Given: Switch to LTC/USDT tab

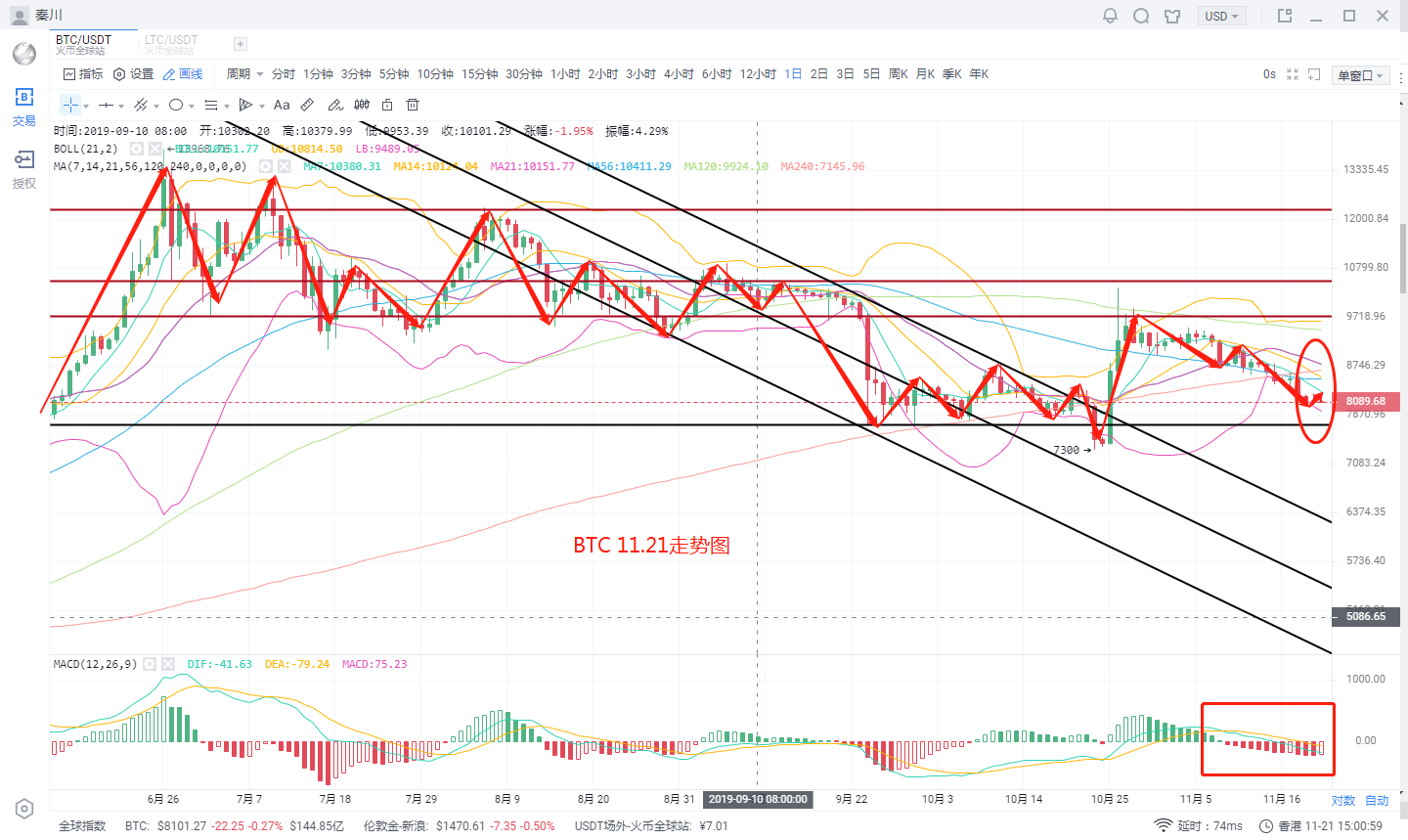Looking at the screenshot, I should pyautogui.click(x=171, y=44).
